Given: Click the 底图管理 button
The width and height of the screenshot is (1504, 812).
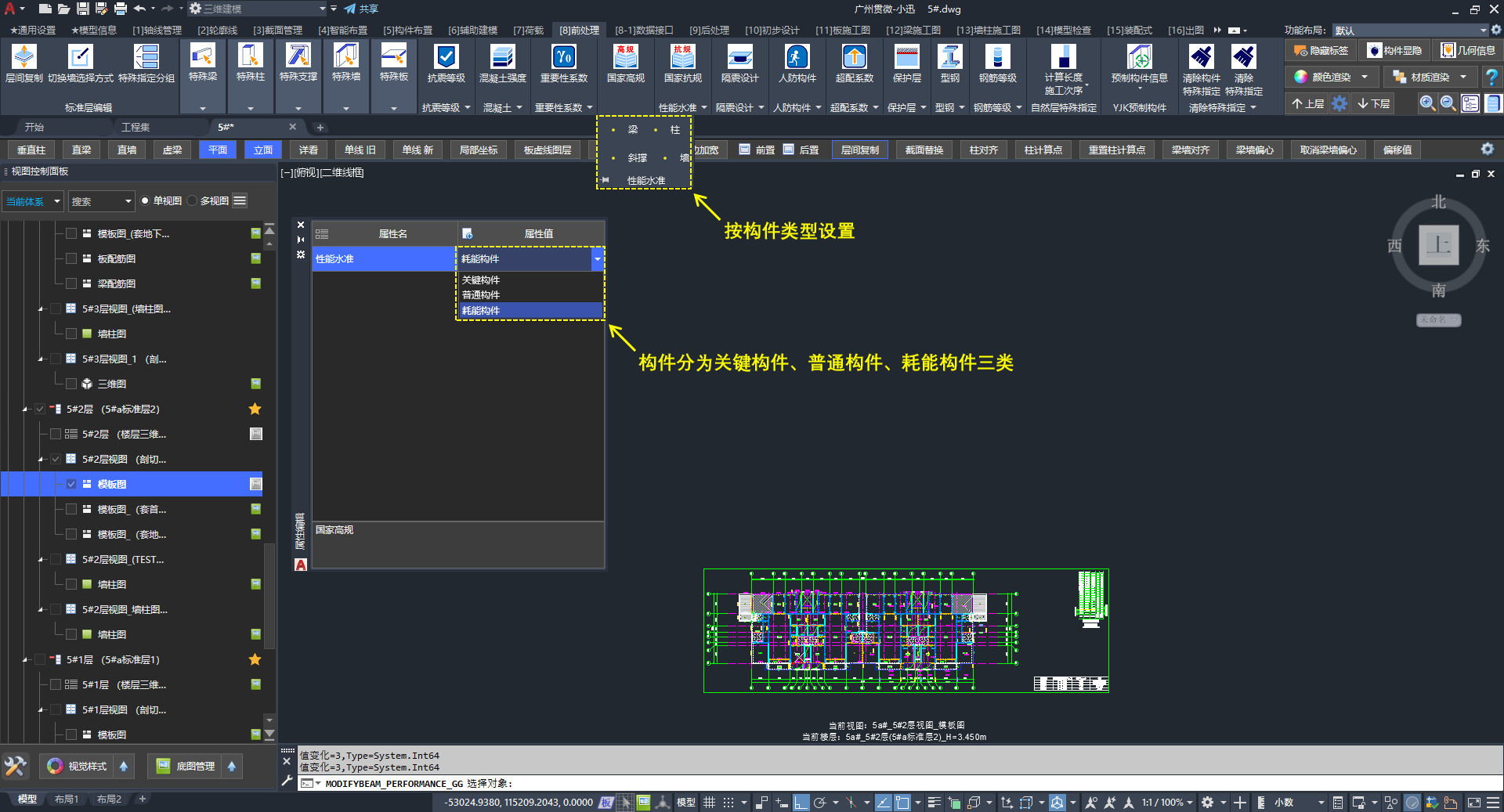Looking at the screenshot, I should 186,766.
